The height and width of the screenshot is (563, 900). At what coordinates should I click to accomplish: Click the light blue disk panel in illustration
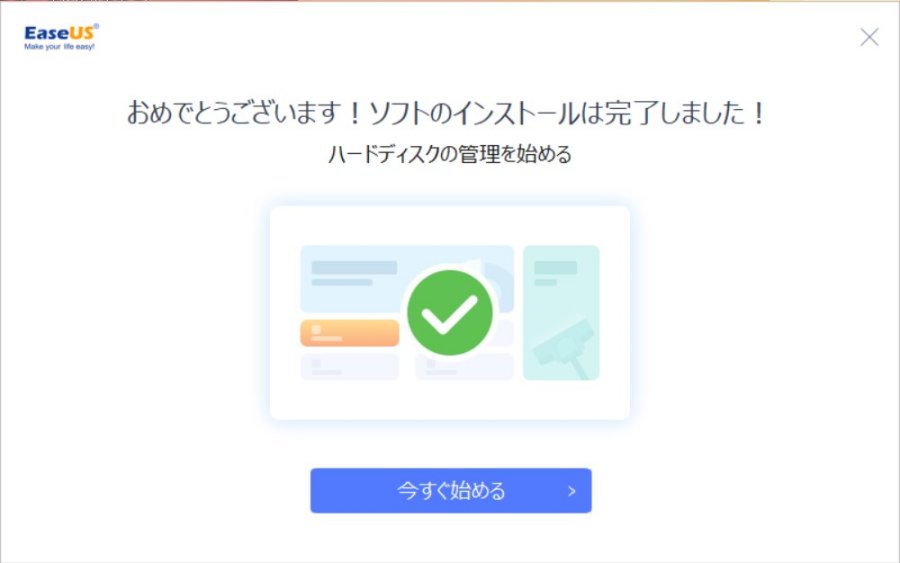406,279
